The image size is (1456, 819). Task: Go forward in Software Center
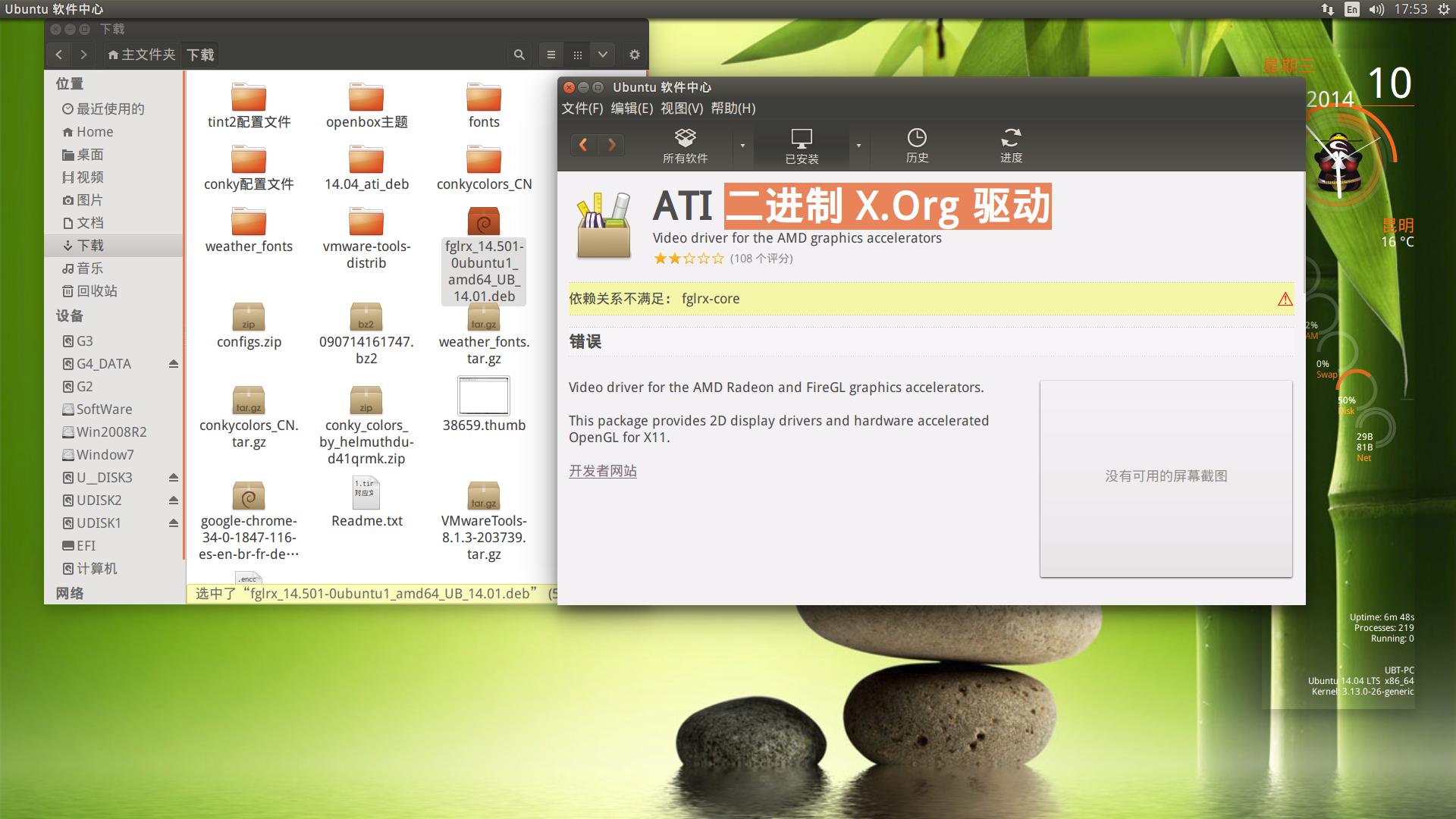click(x=611, y=144)
